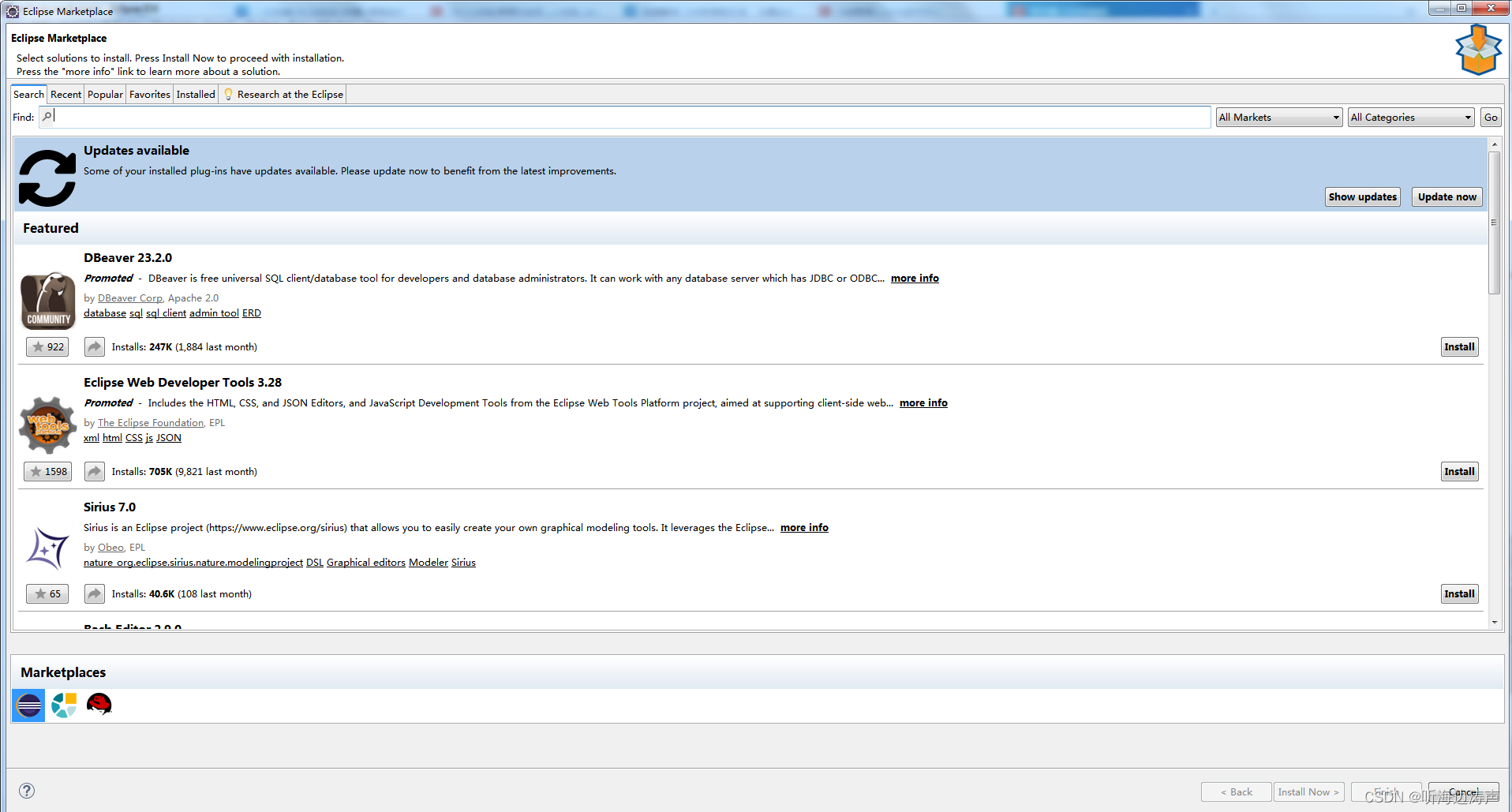Screen dimensions: 1512x812
Task: Click the DBeaver Community logo icon
Action: [48, 300]
